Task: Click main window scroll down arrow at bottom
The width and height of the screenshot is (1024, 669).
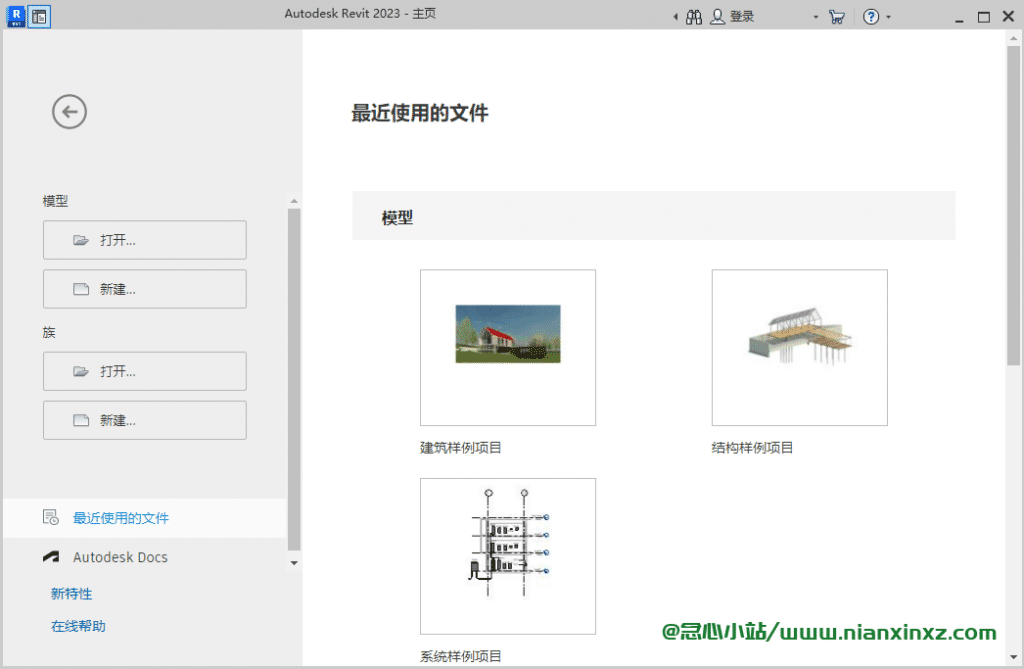Action: click(1013, 657)
